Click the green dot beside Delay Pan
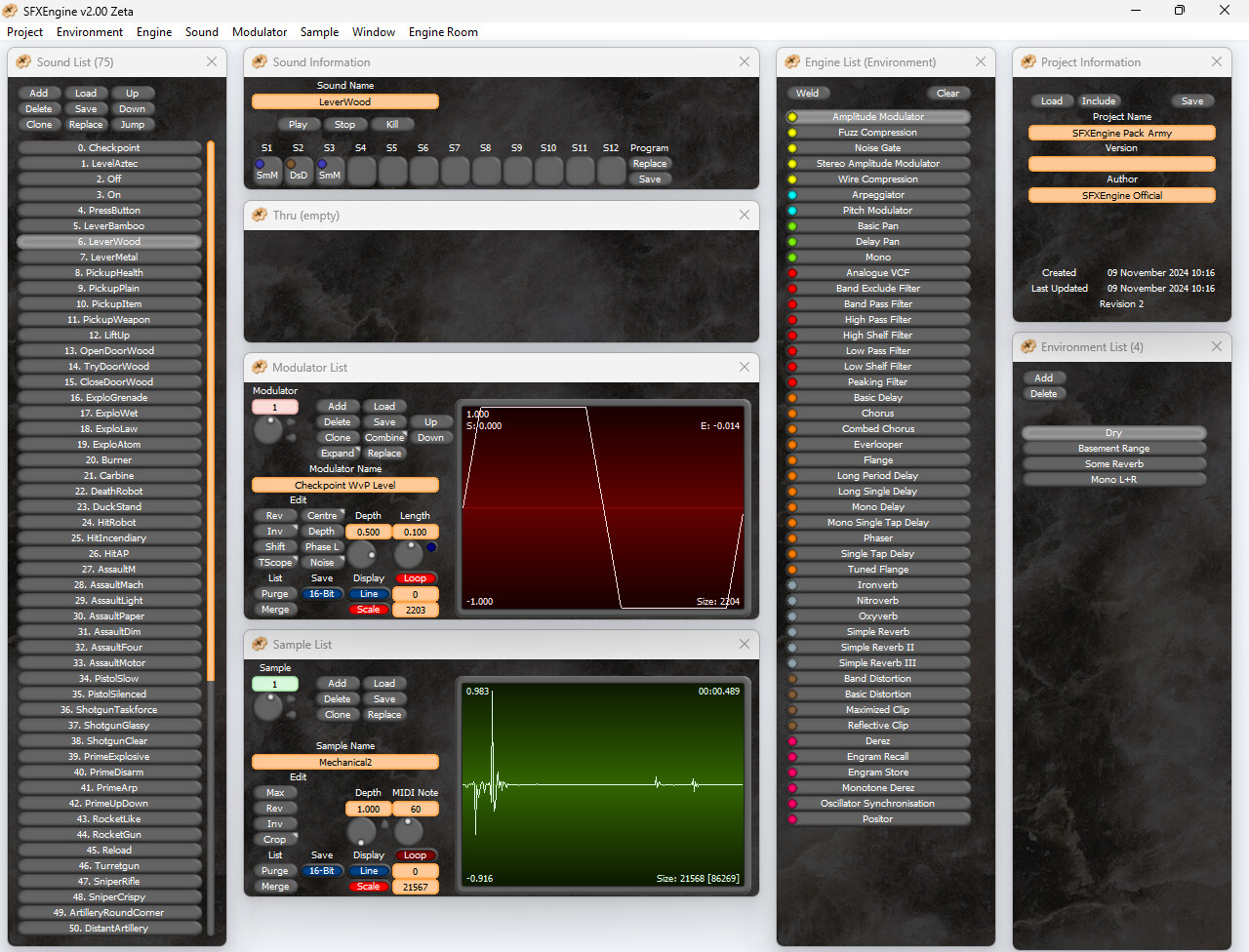Image resolution: width=1249 pixels, height=952 pixels. [792, 242]
